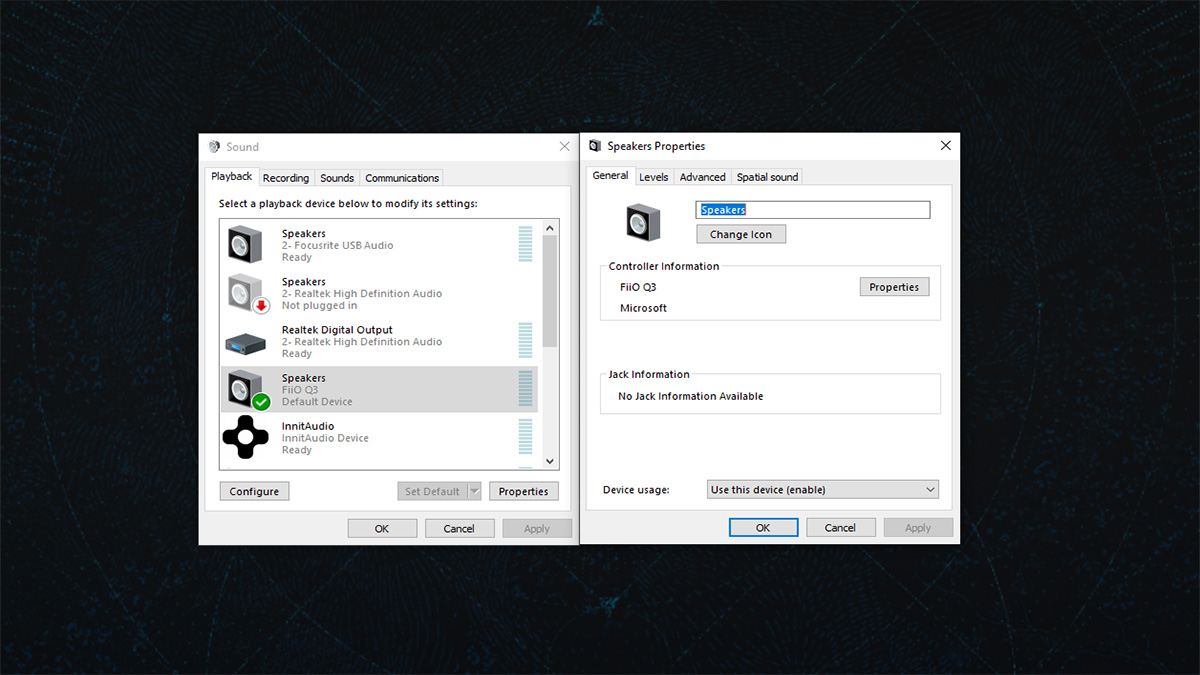Select the Focusrite USB Audio speakers icon
The height and width of the screenshot is (675, 1200).
(x=245, y=245)
